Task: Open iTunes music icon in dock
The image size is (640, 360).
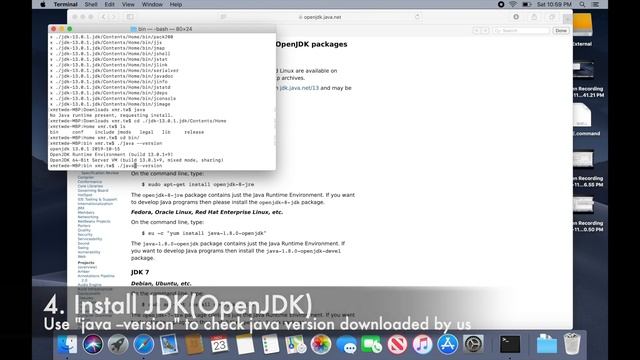Action: tap(422, 344)
